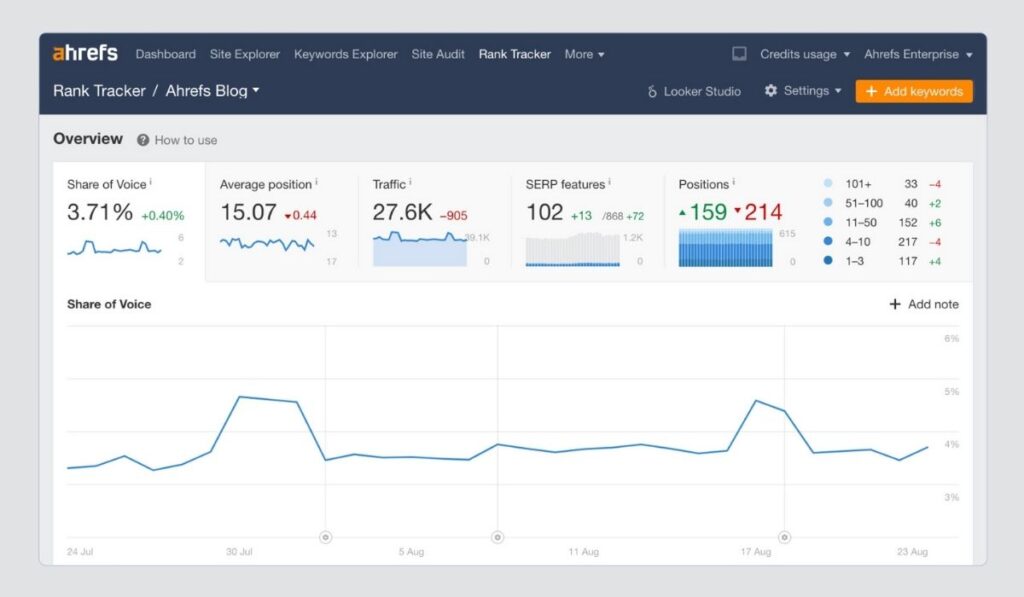Click the red 214 positions-down value

[x=763, y=212]
